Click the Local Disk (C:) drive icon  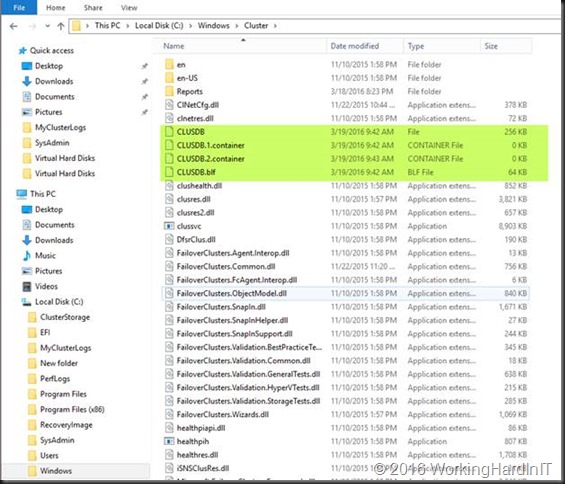[x=26, y=302]
